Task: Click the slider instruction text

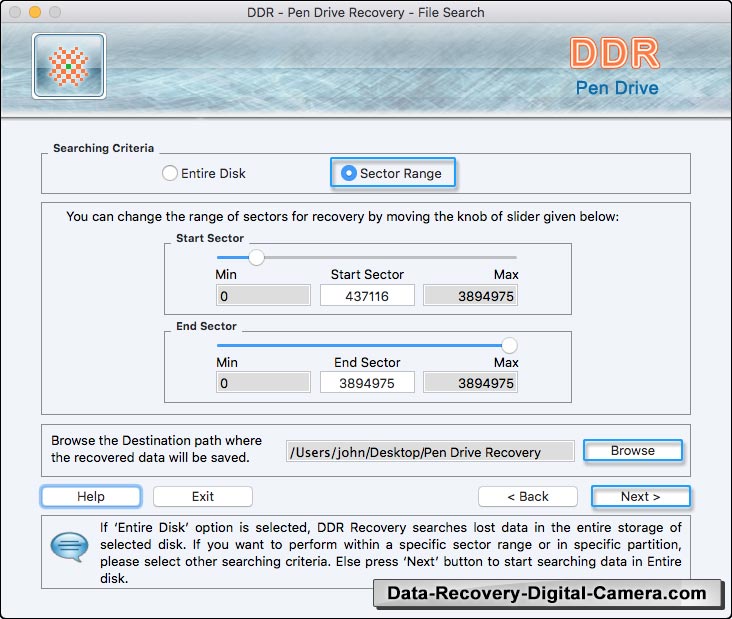Action: pos(342,217)
